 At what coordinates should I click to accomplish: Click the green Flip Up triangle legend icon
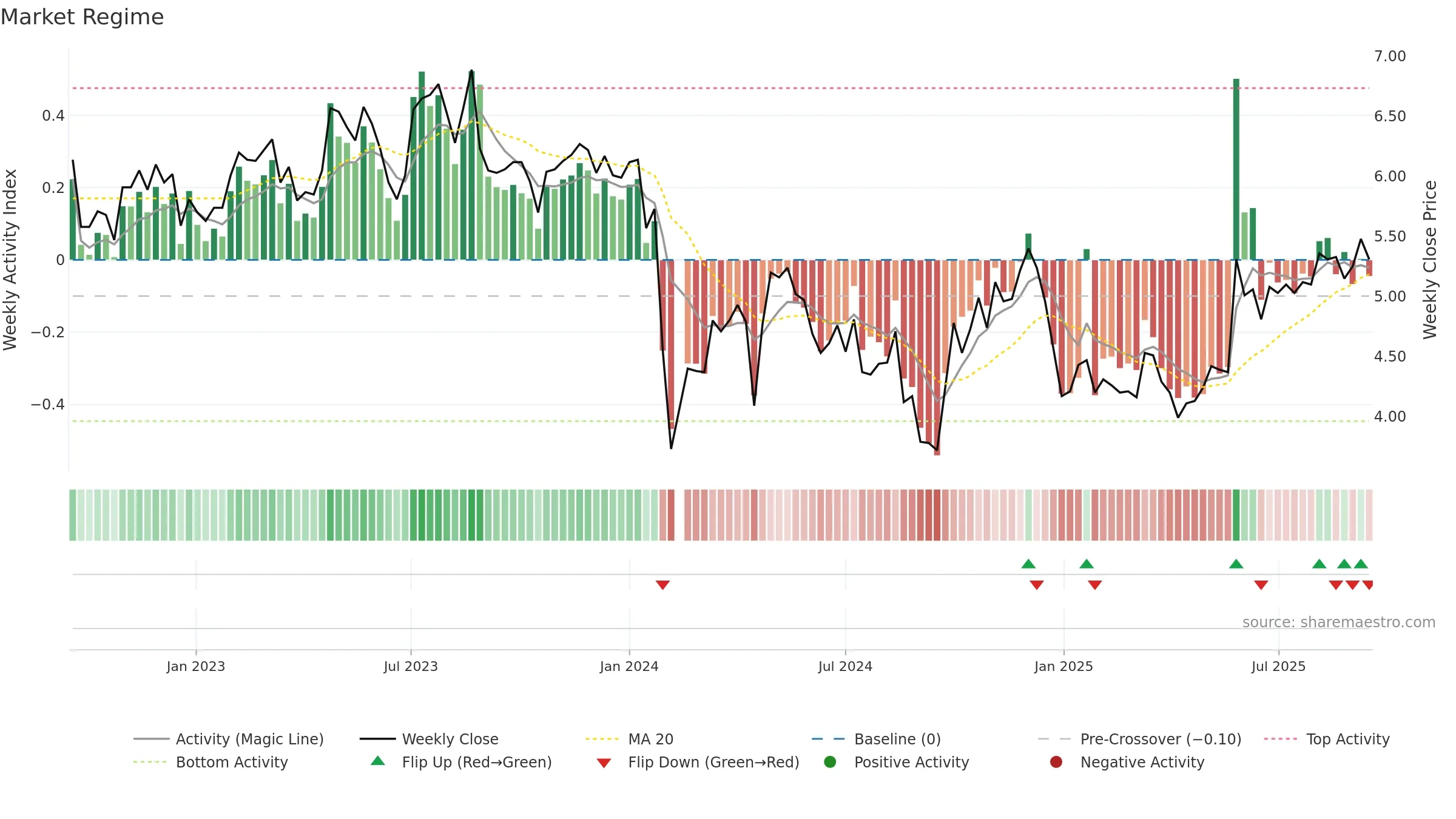pyautogui.click(x=378, y=761)
